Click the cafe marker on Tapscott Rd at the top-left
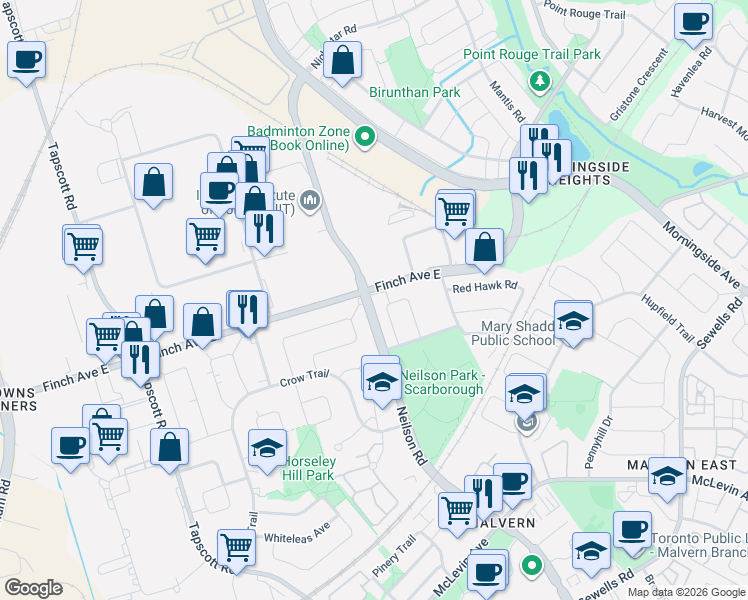 [x=27, y=61]
